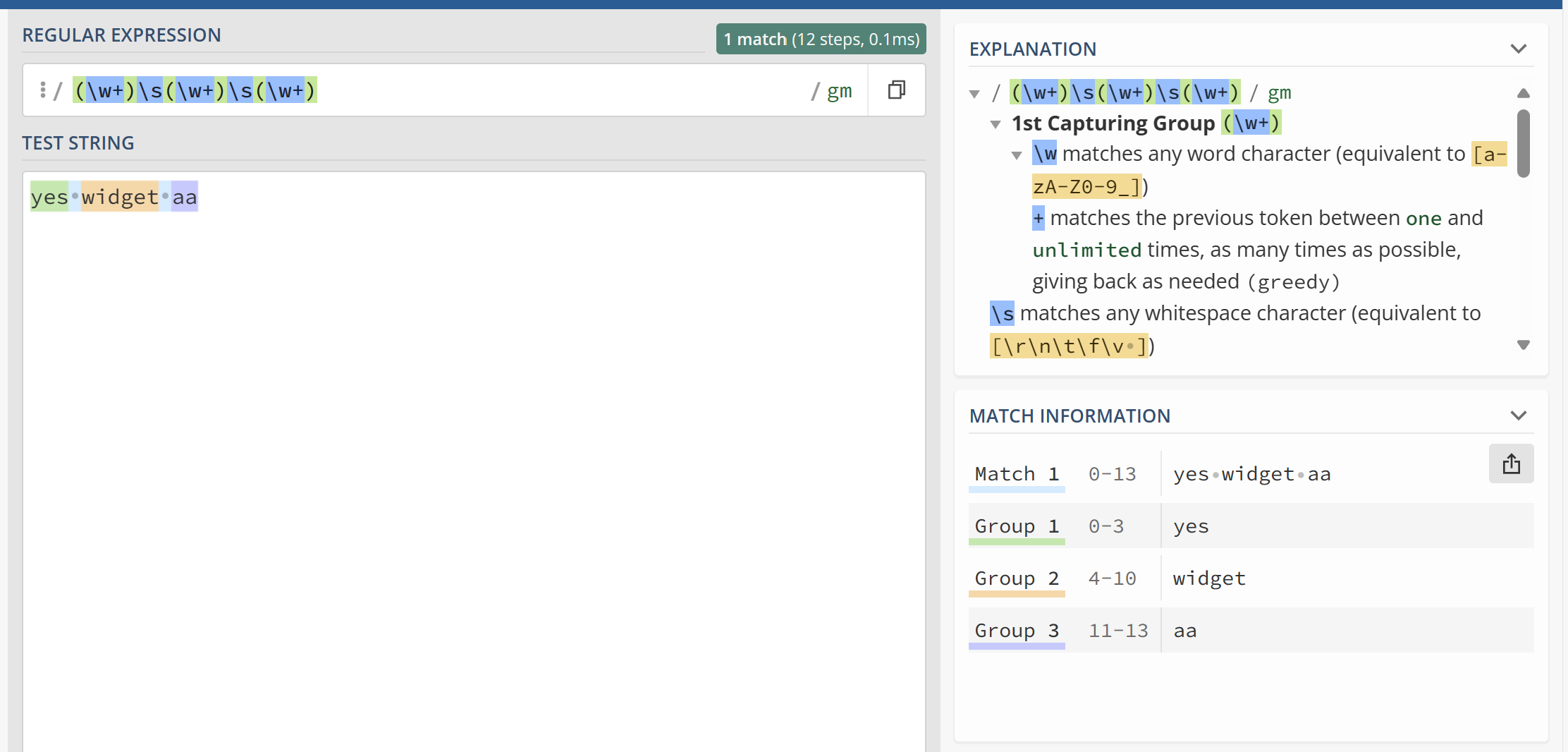Viewport: 1568px width, 752px height.
Task: Select the Match 1 entry
Action: tap(1017, 473)
